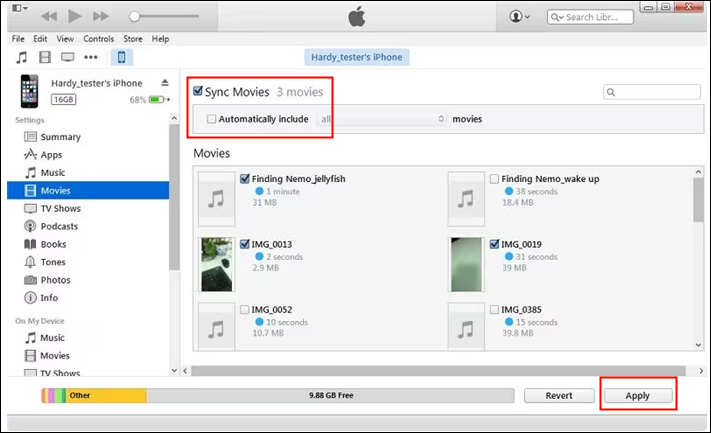Click the movies search field

(x=652, y=92)
